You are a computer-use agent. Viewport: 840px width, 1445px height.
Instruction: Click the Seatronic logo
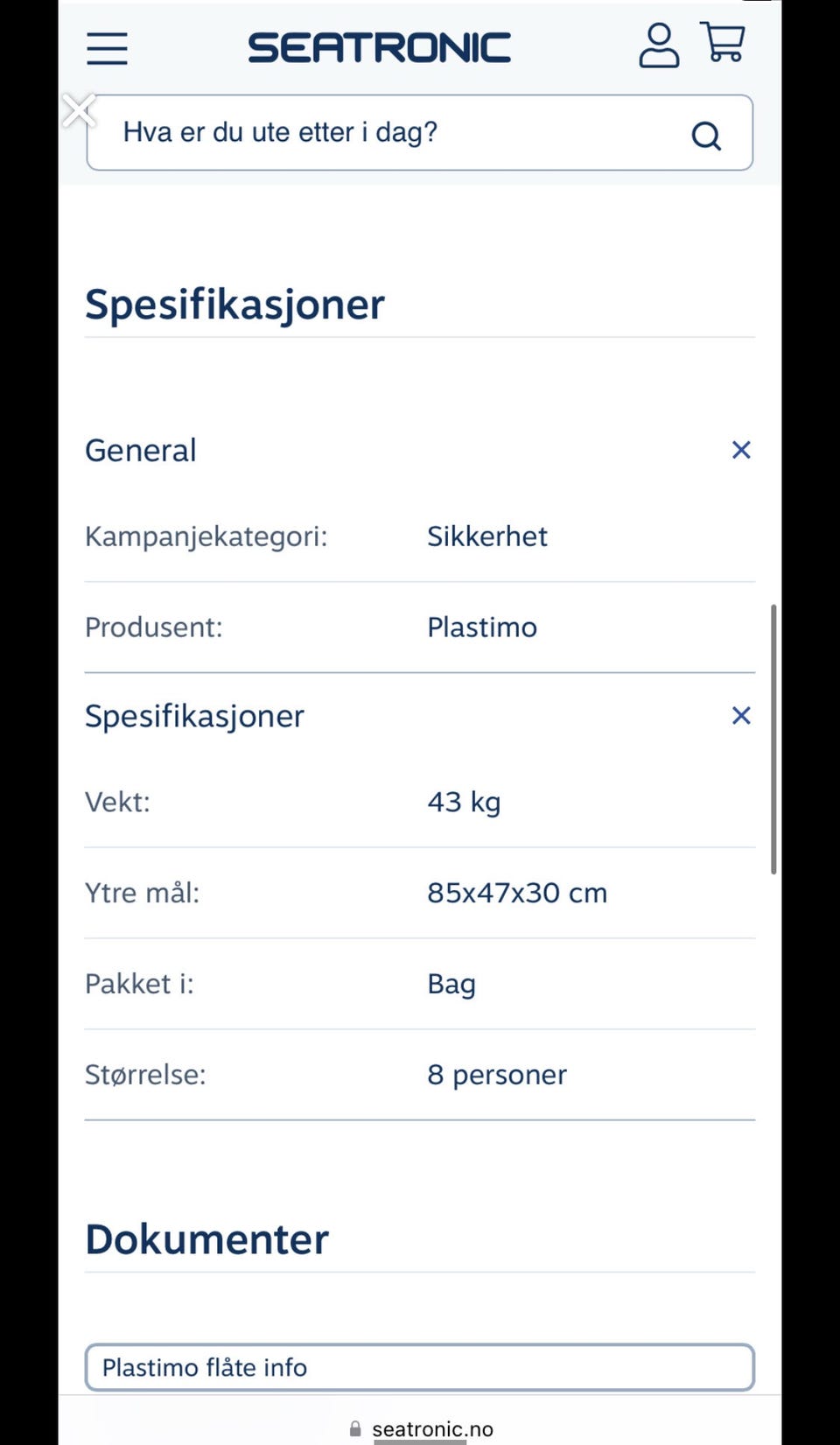tap(380, 48)
